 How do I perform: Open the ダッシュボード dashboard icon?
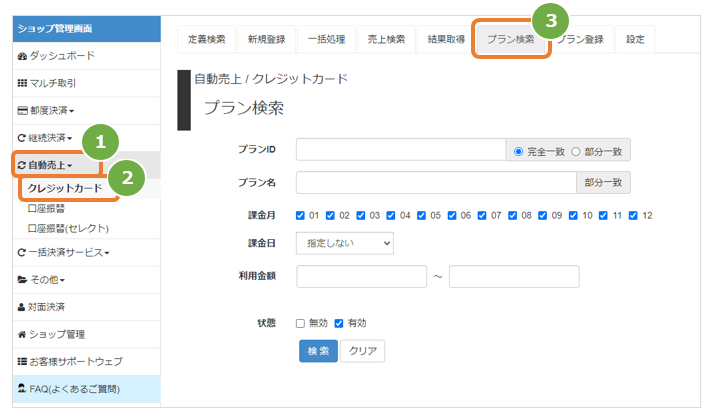(x=22, y=56)
